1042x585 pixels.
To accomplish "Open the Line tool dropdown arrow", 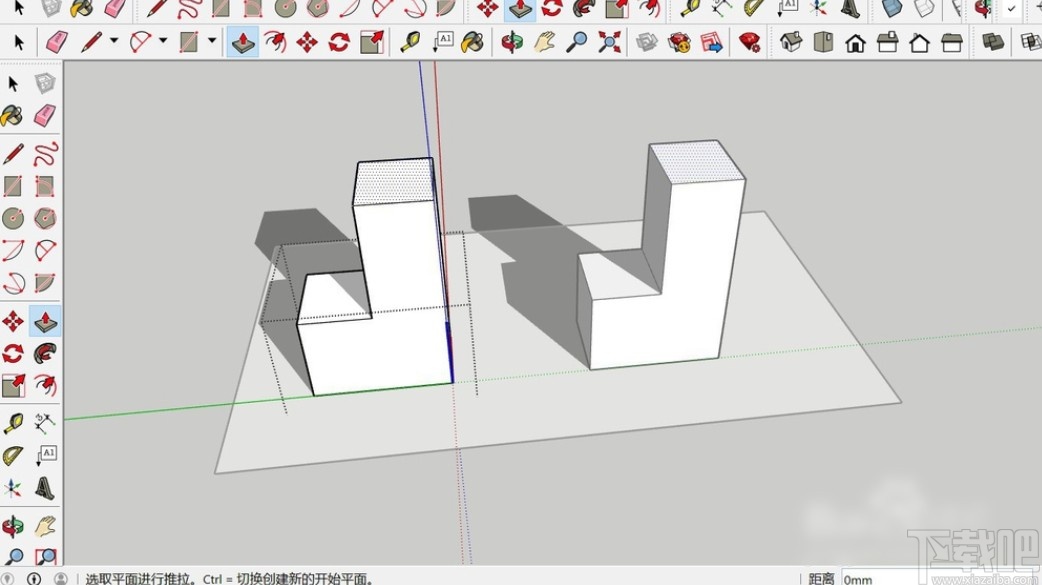I will click(x=113, y=43).
